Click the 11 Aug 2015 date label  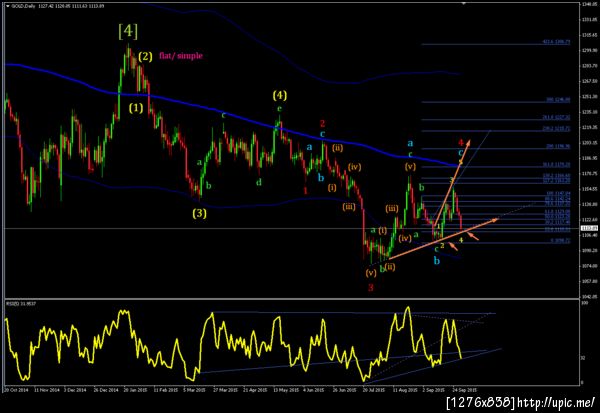(x=404, y=390)
